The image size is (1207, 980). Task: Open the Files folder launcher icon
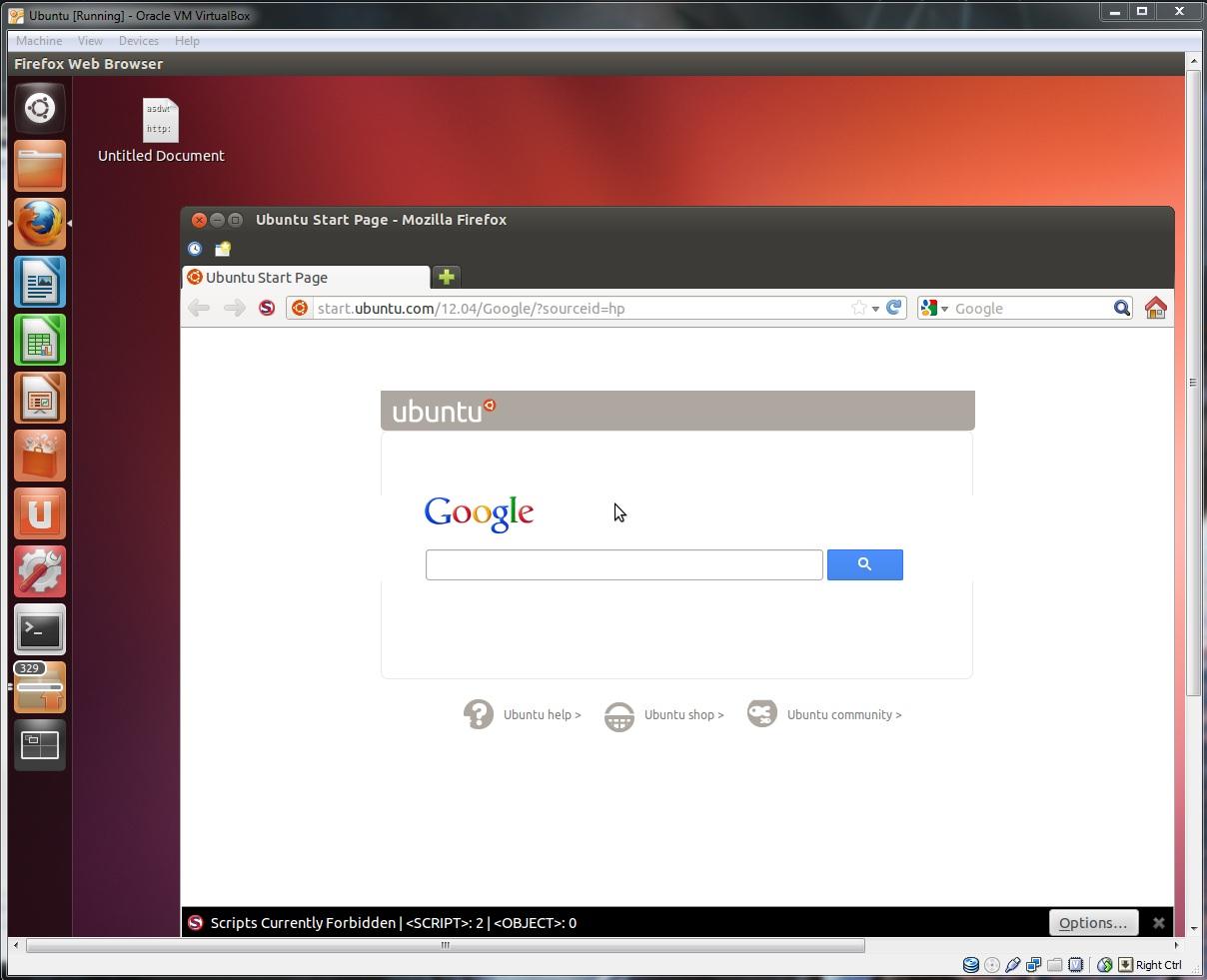40,166
